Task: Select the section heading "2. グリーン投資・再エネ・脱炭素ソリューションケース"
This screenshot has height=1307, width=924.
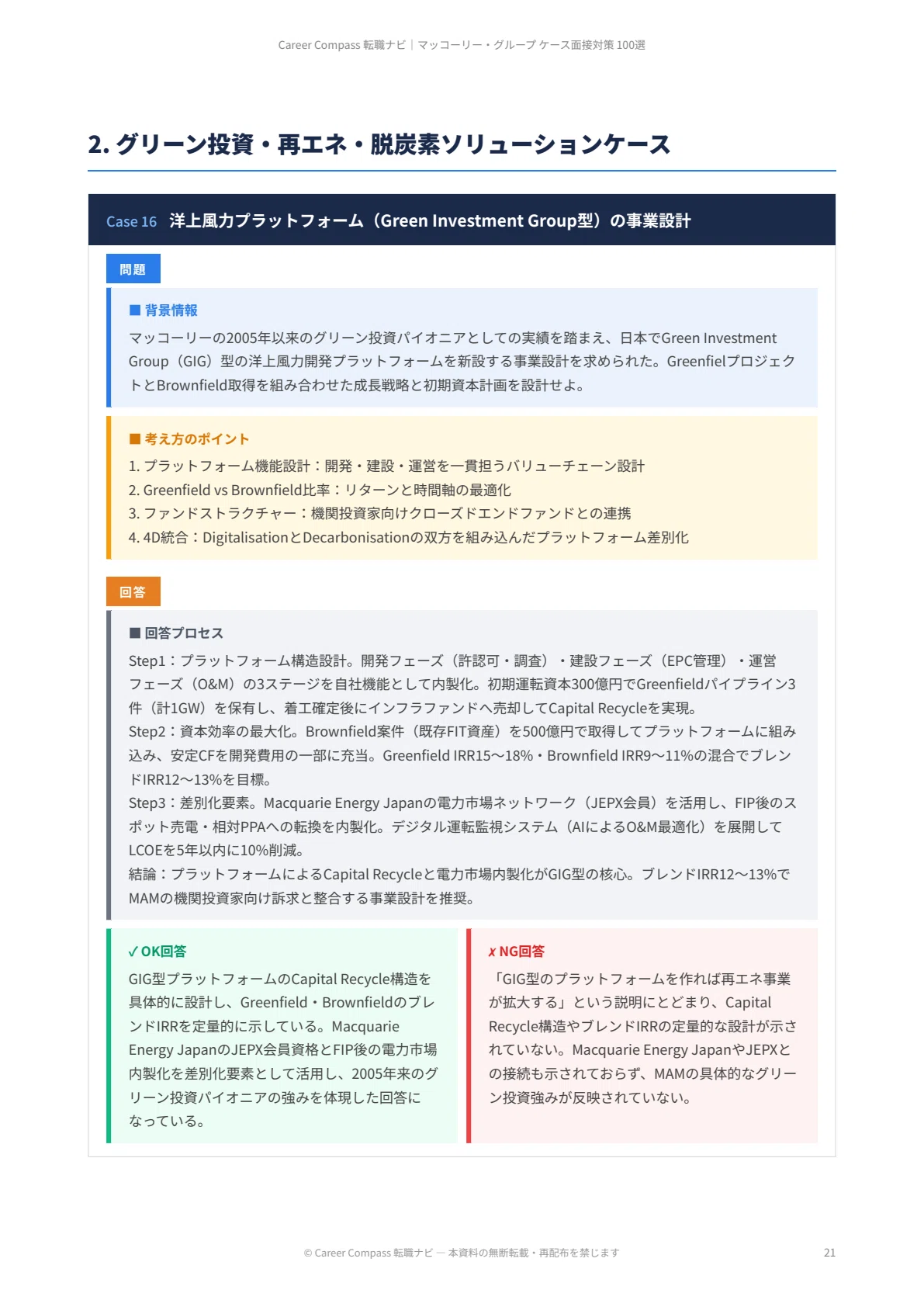Action: click(379, 144)
